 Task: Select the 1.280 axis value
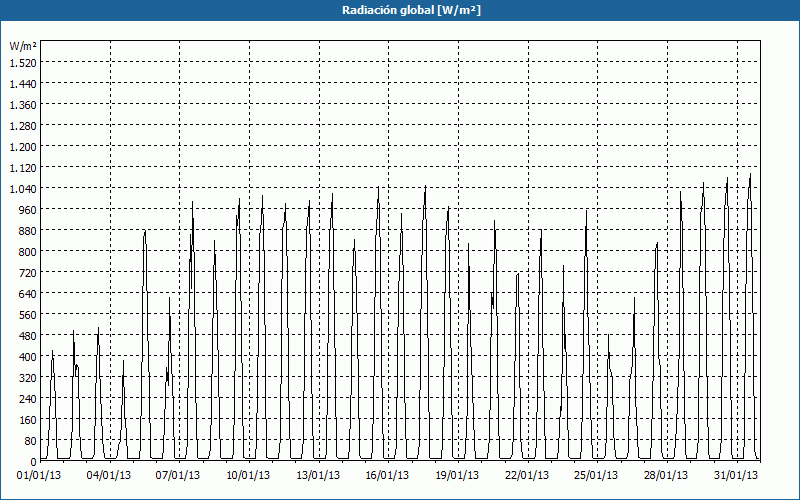23,126
